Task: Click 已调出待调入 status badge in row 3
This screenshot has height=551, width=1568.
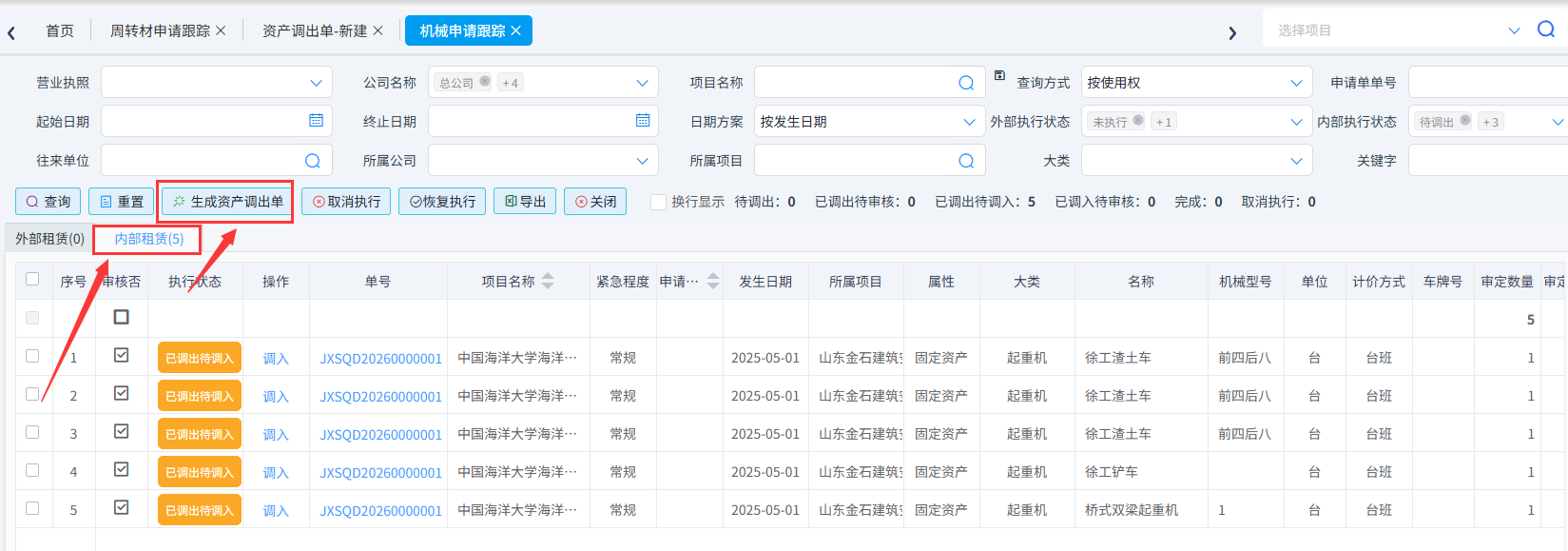Action: click(x=199, y=434)
